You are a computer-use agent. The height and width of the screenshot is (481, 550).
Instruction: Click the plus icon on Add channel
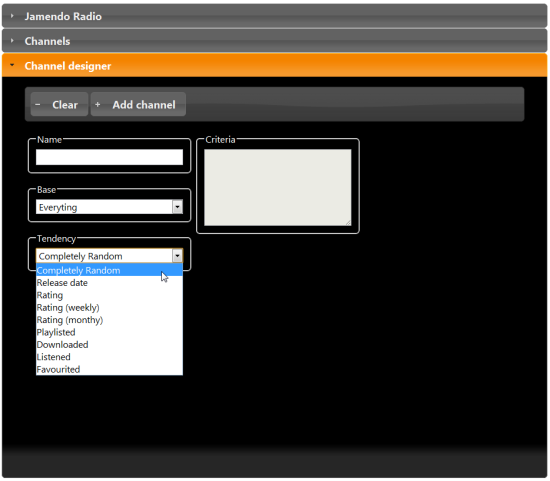tap(98, 105)
